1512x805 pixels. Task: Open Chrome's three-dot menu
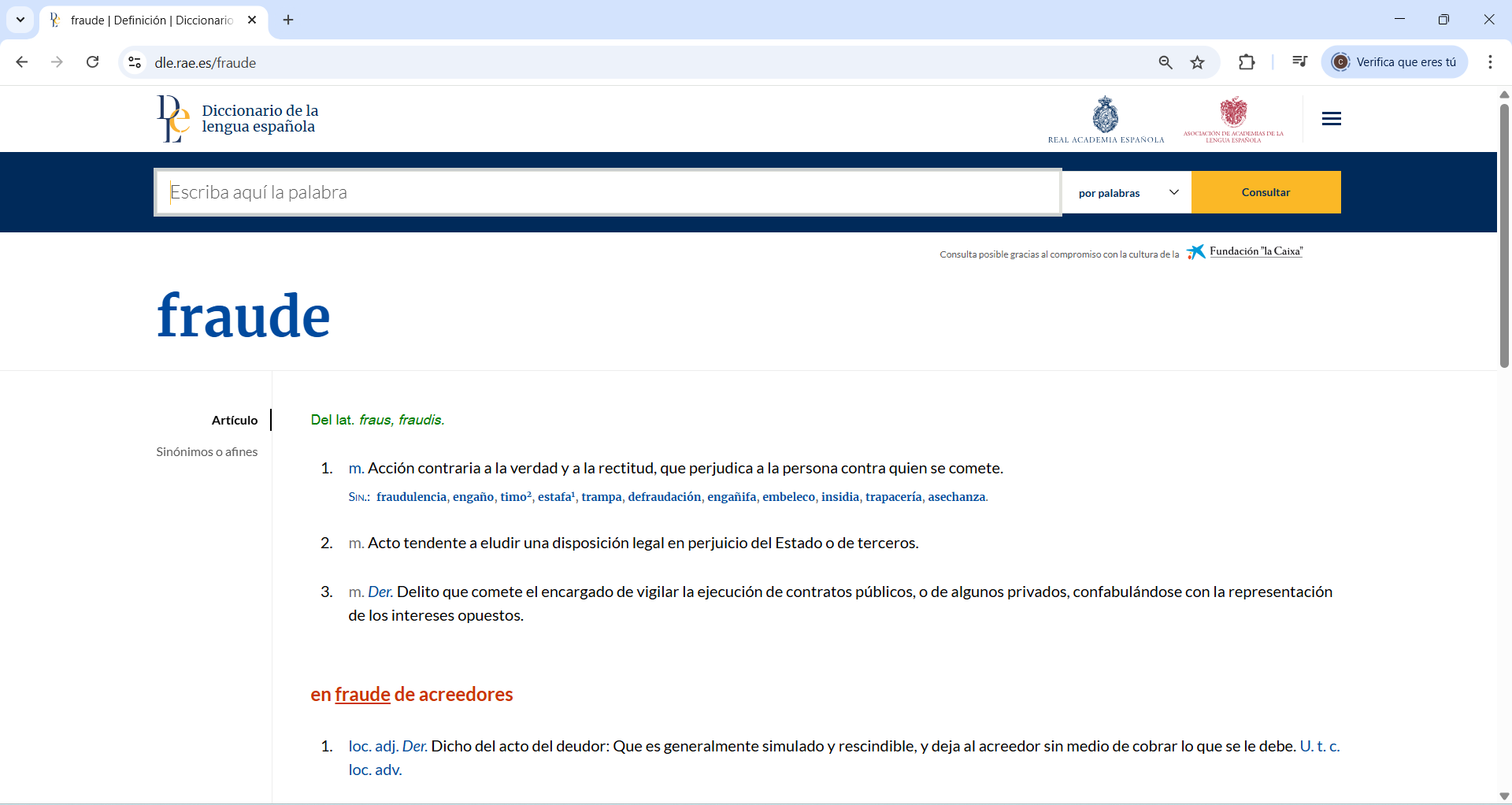1490,62
